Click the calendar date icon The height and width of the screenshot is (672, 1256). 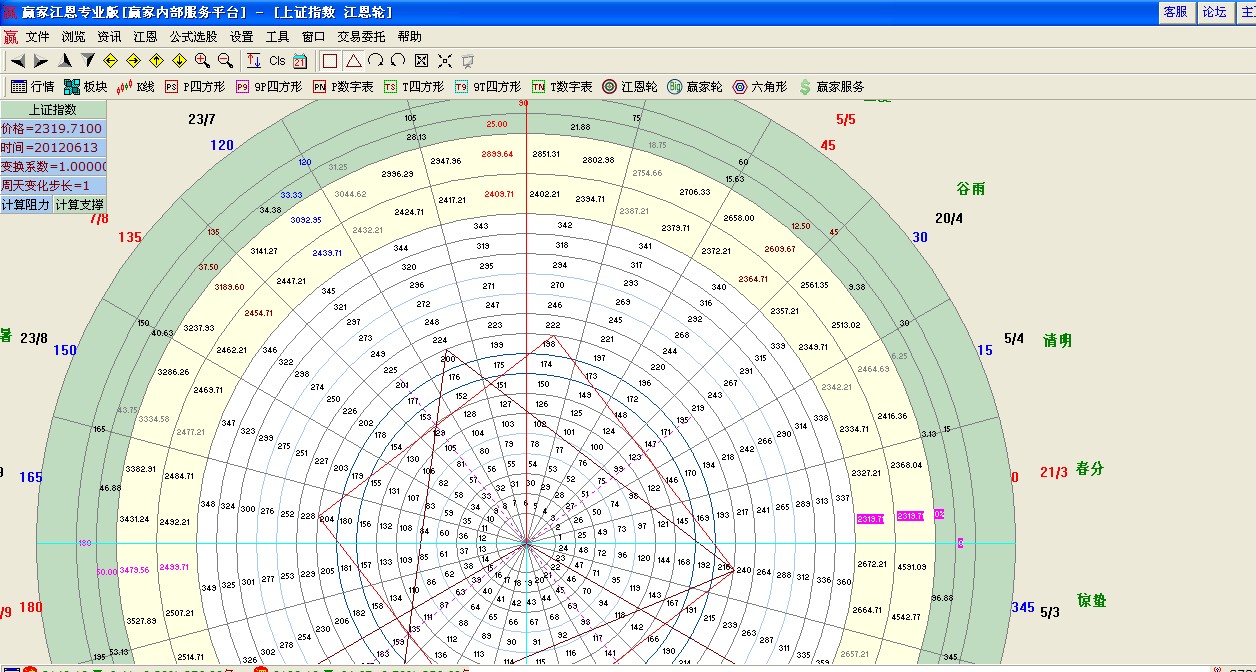tap(299, 61)
